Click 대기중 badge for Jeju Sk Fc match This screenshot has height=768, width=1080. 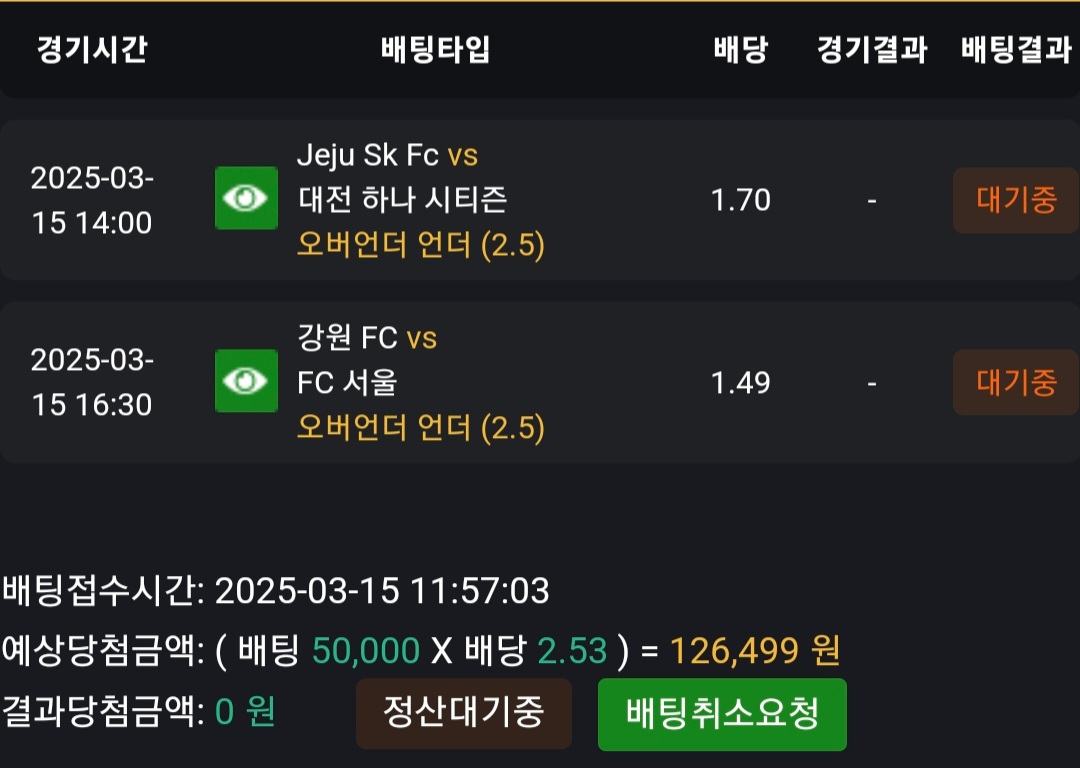coord(1015,200)
